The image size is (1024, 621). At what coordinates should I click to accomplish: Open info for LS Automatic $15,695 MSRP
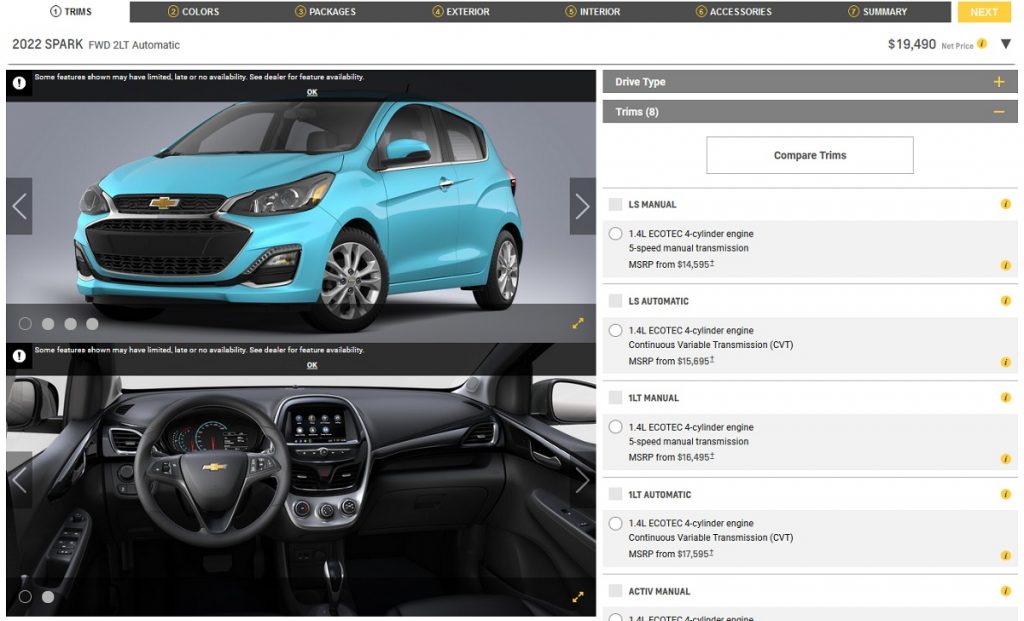[1006, 362]
